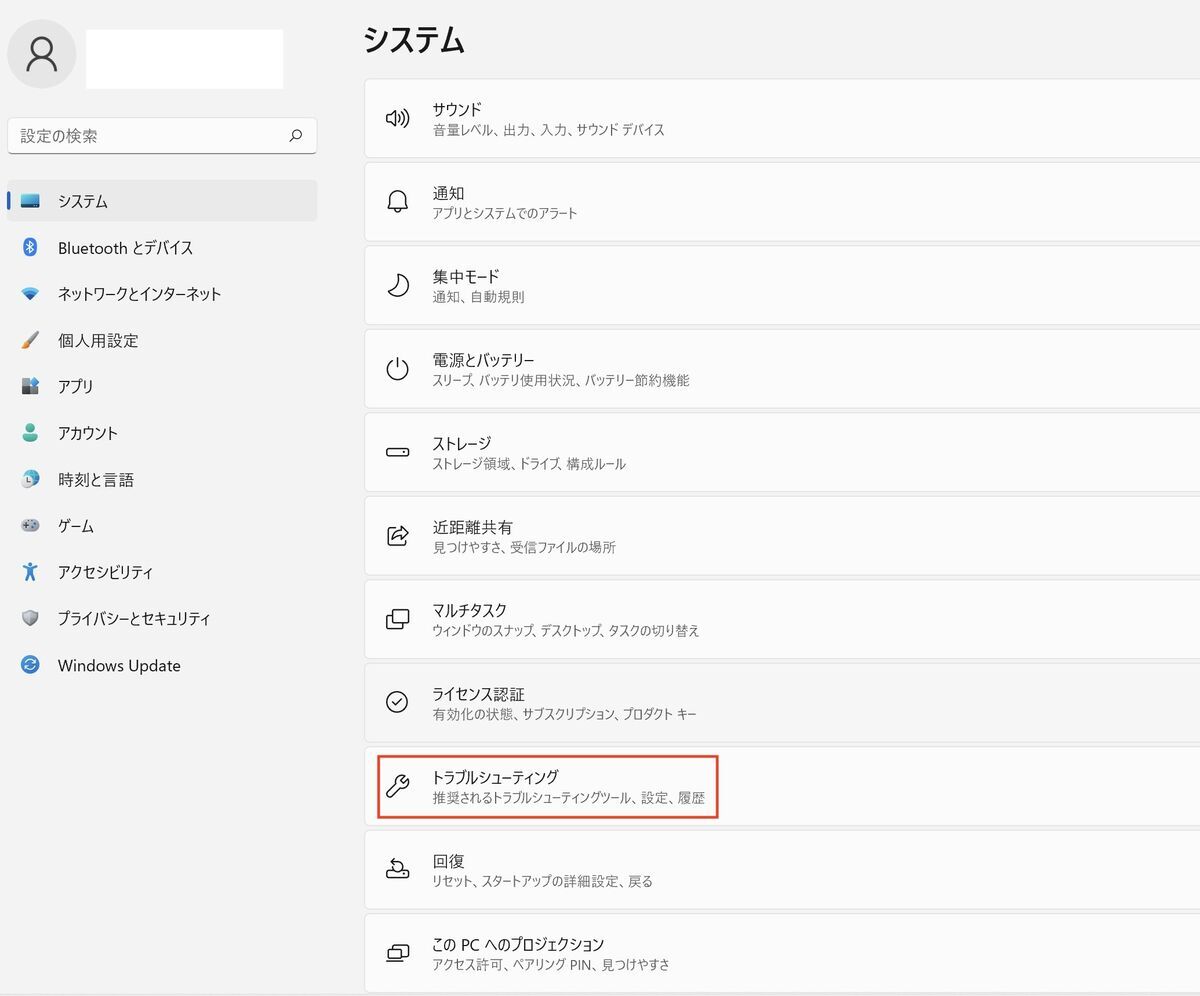Open サウンド settings row

point(782,118)
